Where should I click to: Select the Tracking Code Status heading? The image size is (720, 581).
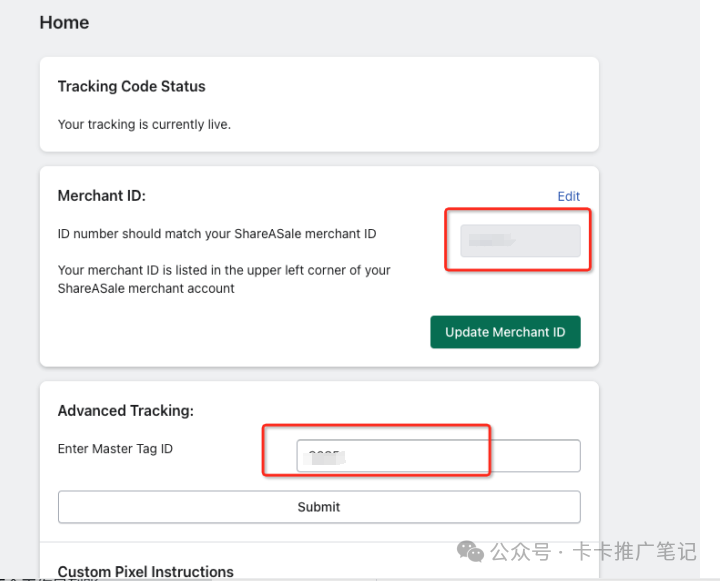point(131,86)
